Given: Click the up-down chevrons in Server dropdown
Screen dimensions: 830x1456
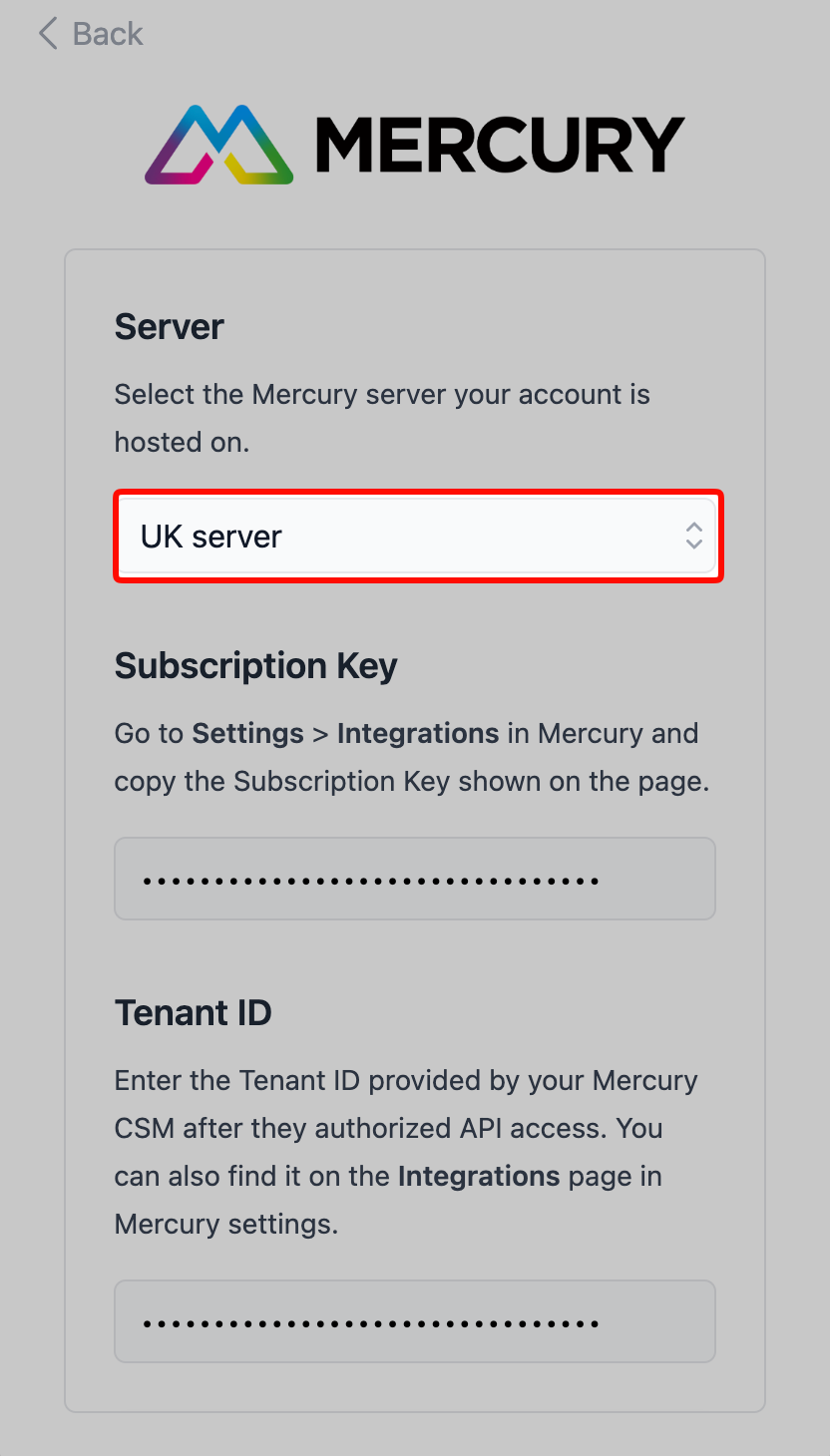Looking at the screenshot, I should point(694,537).
